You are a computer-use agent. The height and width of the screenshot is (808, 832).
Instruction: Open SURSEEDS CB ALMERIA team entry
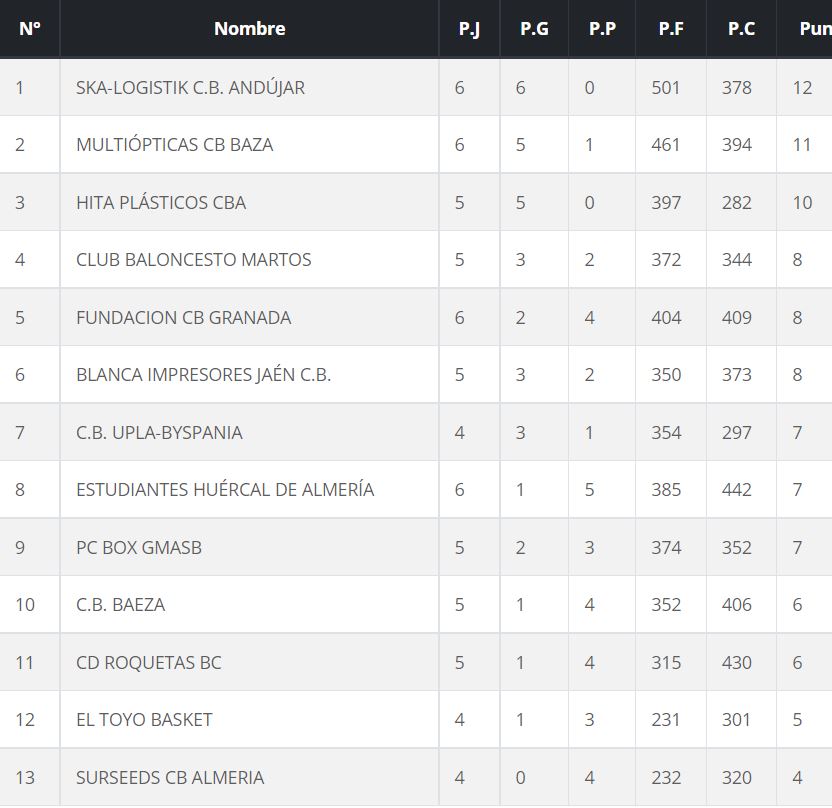click(170, 777)
